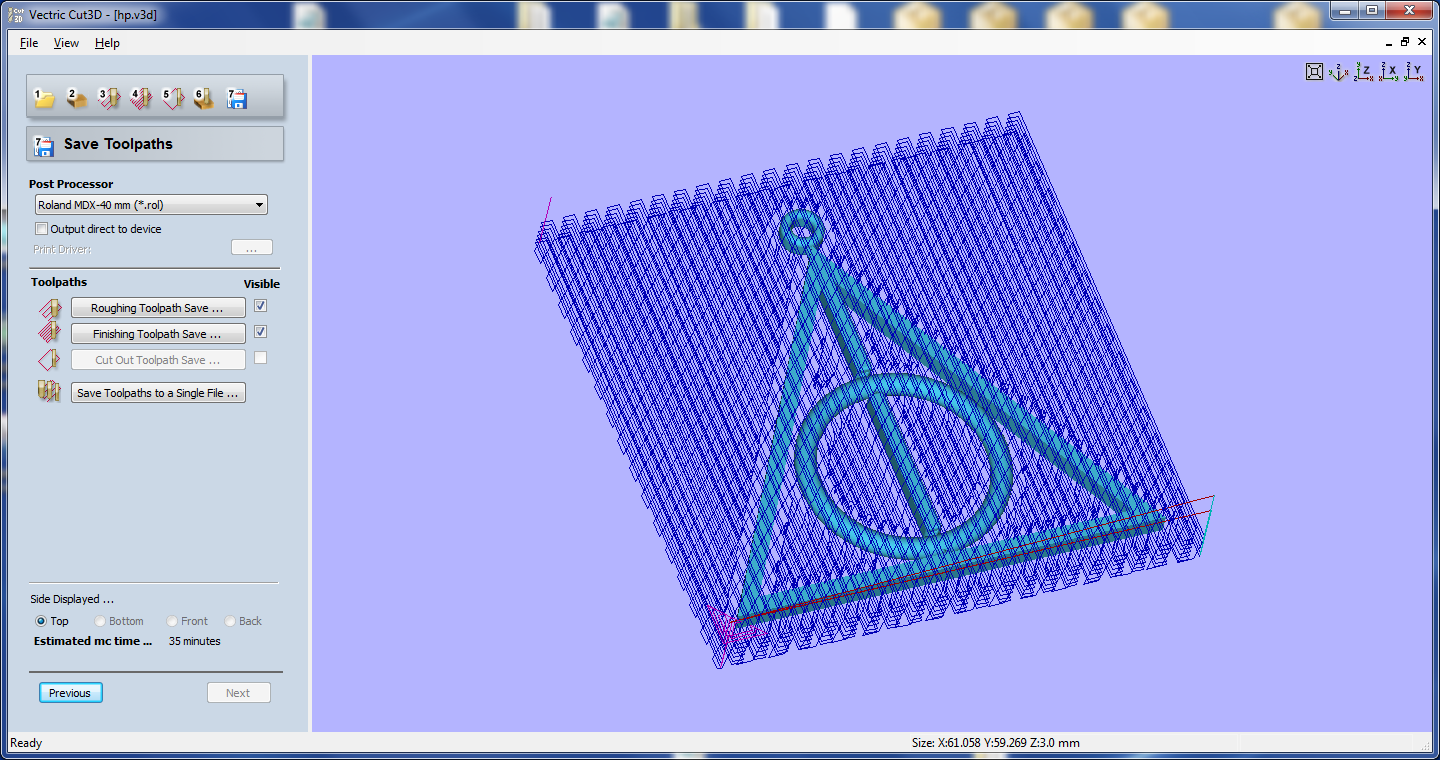Click the Next button
Image resolution: width=1440 pixels, height=760 pixels.
pyautogui.click(x=238, y=693)
